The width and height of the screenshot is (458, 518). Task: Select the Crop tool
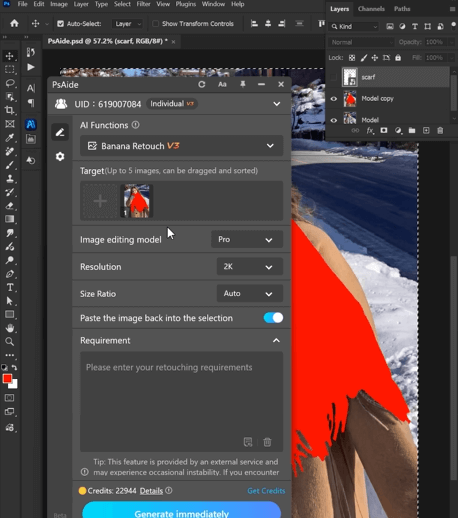(x=10, y=110)
